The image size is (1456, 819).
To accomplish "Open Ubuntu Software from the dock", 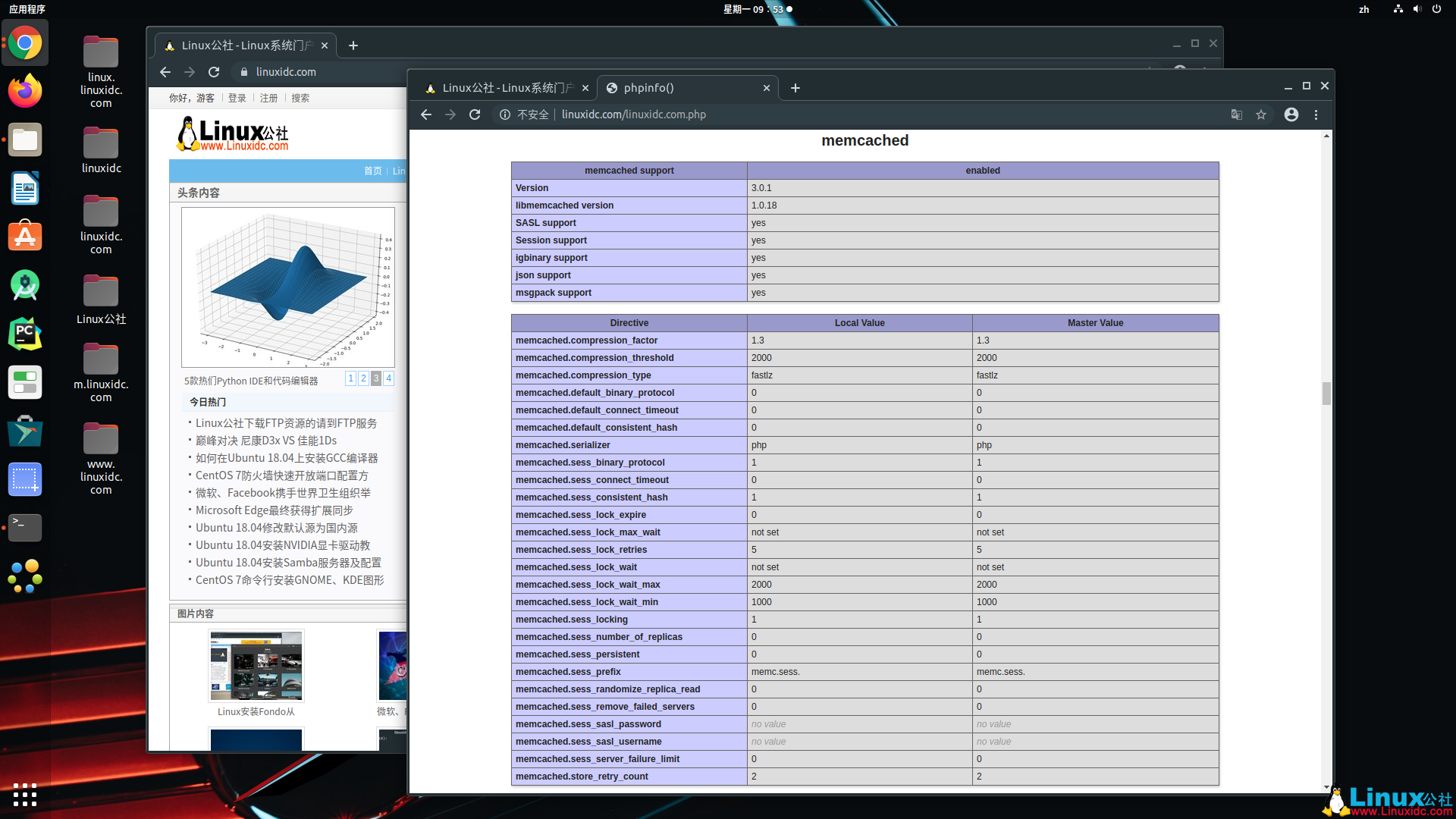I will (x=25, y=237).
